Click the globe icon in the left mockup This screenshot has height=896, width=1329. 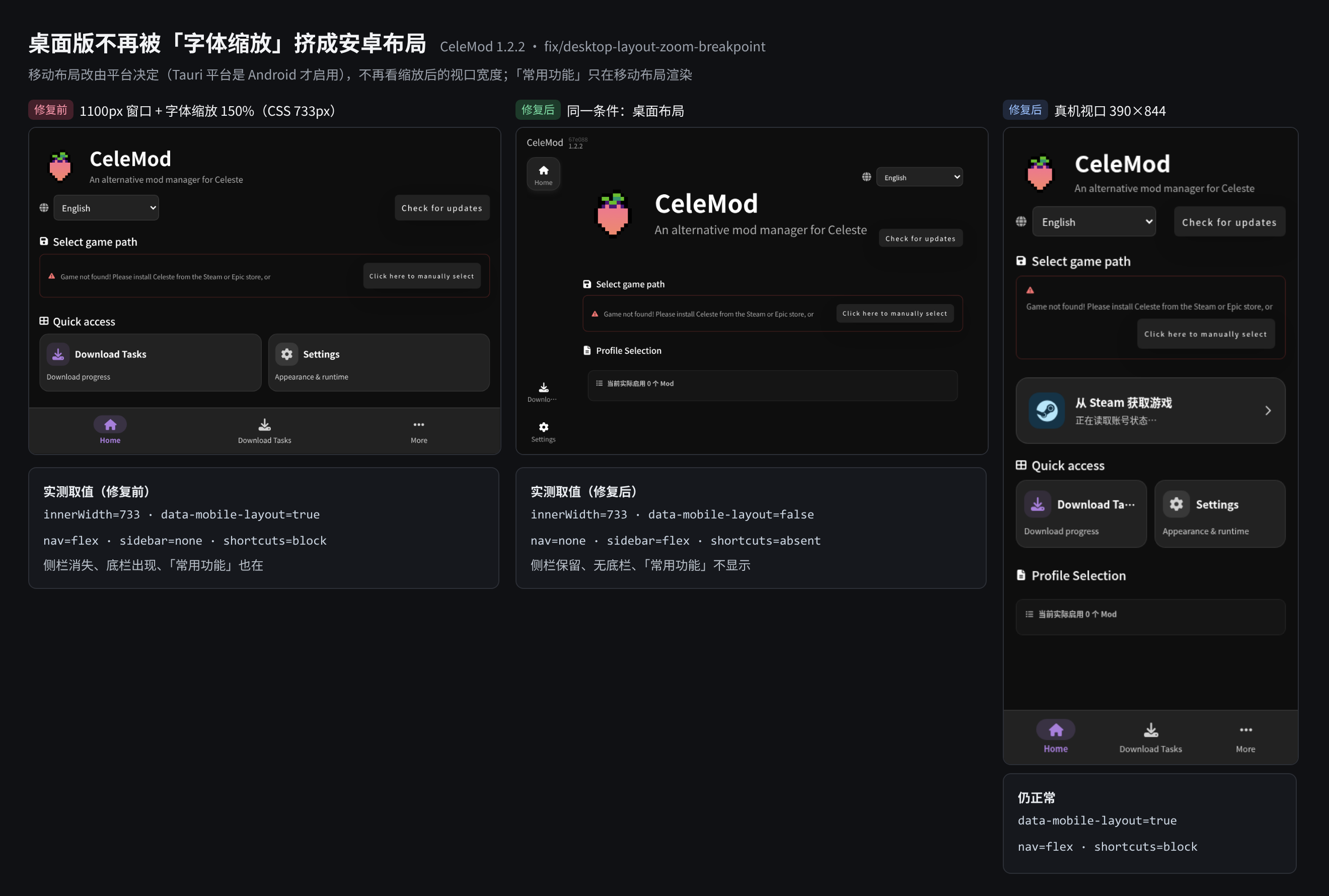click(x=44, y=207)
